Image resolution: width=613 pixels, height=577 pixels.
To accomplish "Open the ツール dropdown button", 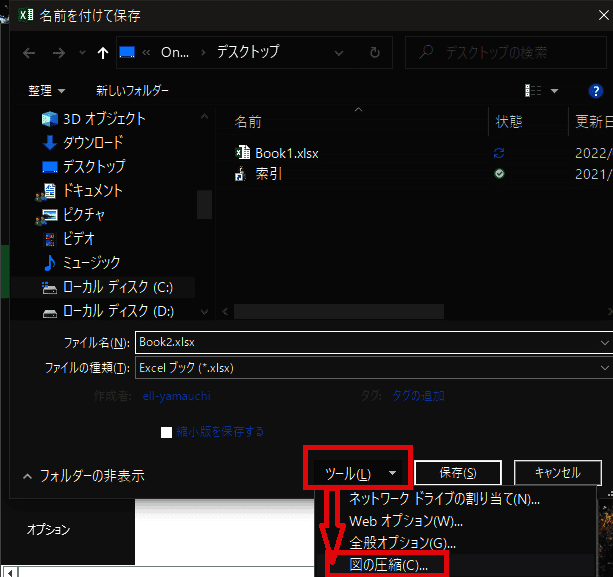I will click(359, 473).
